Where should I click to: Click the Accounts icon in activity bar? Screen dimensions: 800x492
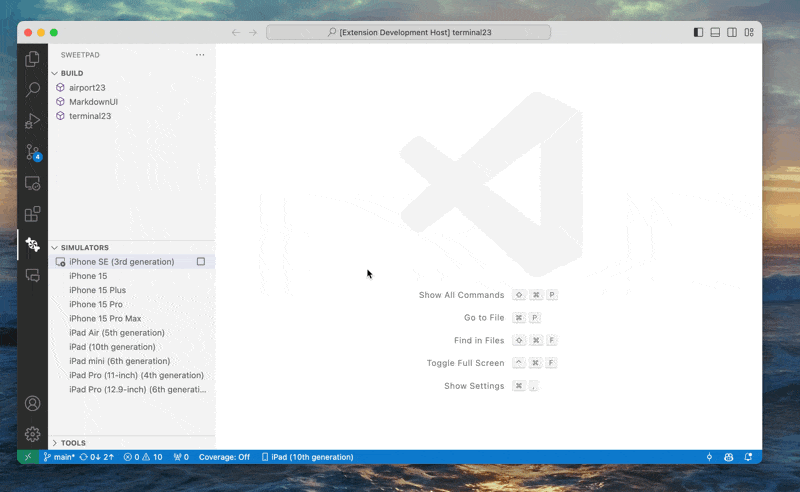pos(33,404)
